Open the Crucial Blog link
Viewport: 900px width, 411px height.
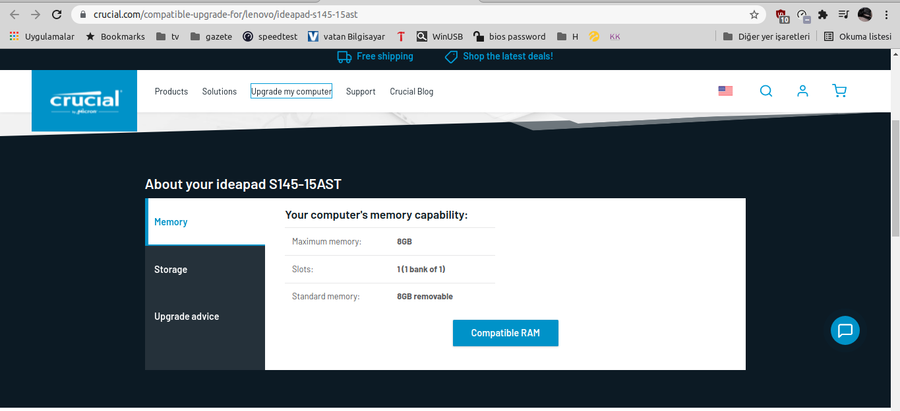412,91
